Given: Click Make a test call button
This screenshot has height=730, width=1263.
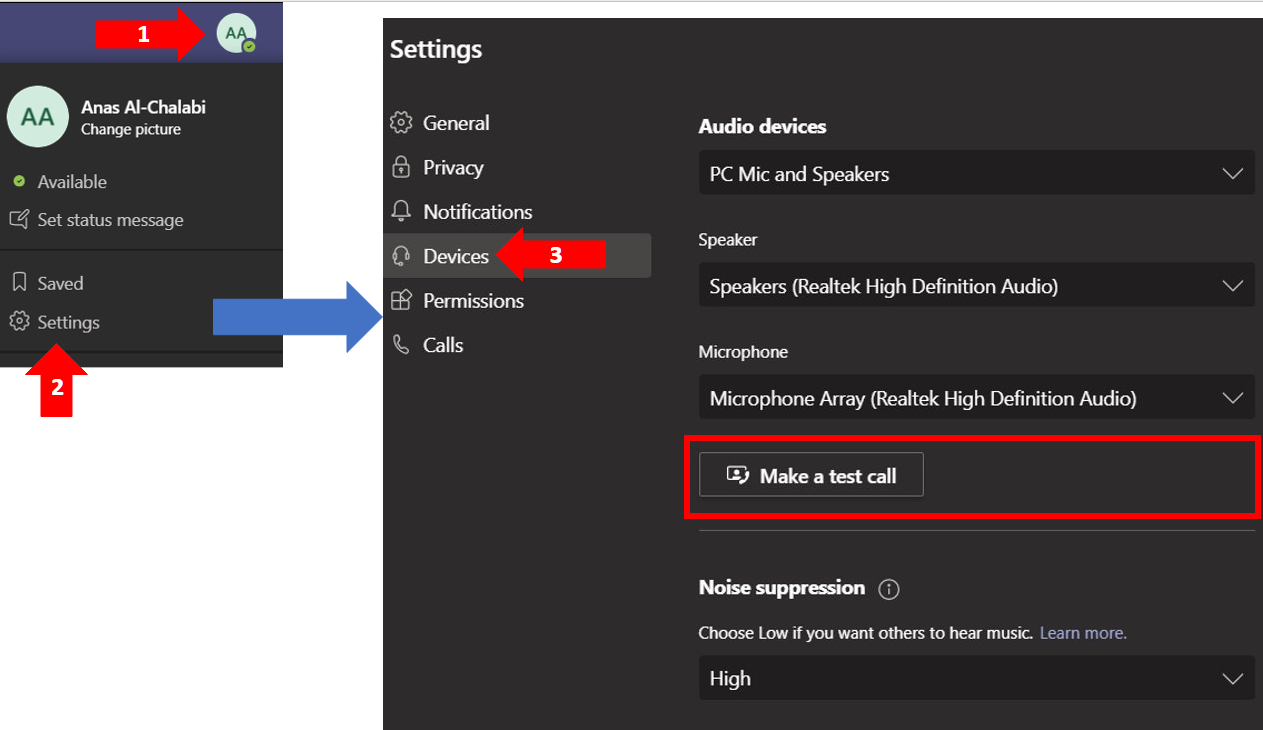Looking at the screenshot, I should (x=811, y=475).
